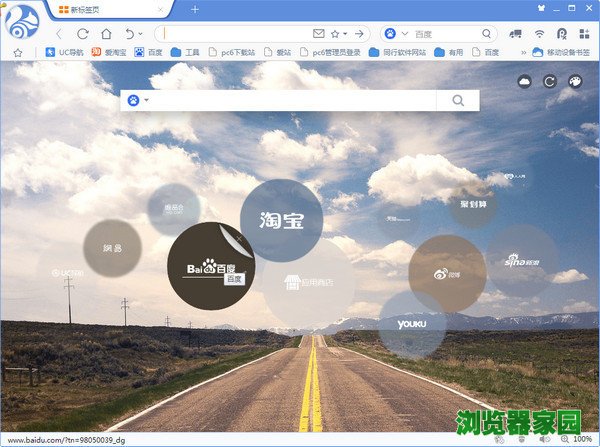Expand the bookmark star dropdown arrow
The image size is (600, 447).
[x=345, y=34]
